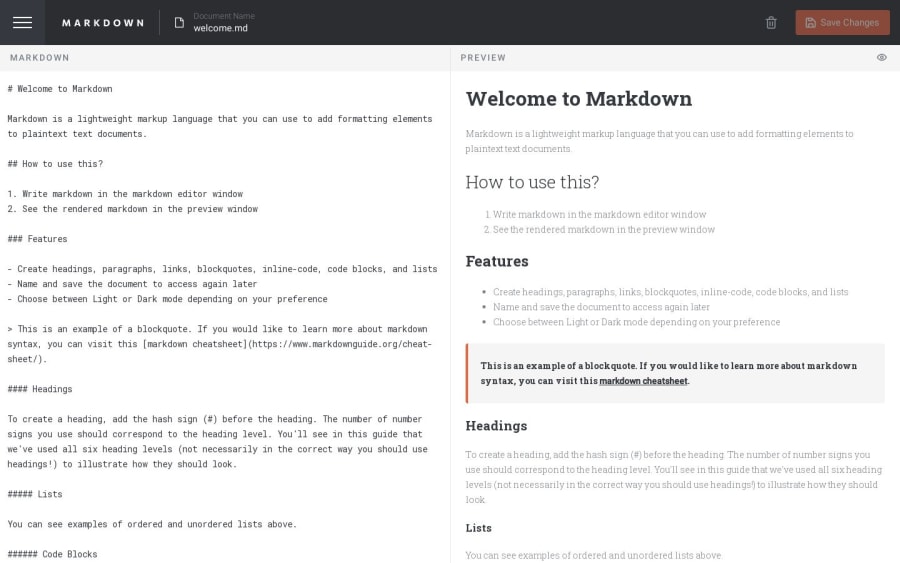This screenshot has width=900, height=563.
Task: Click the Document Name label
Action: 224,16
